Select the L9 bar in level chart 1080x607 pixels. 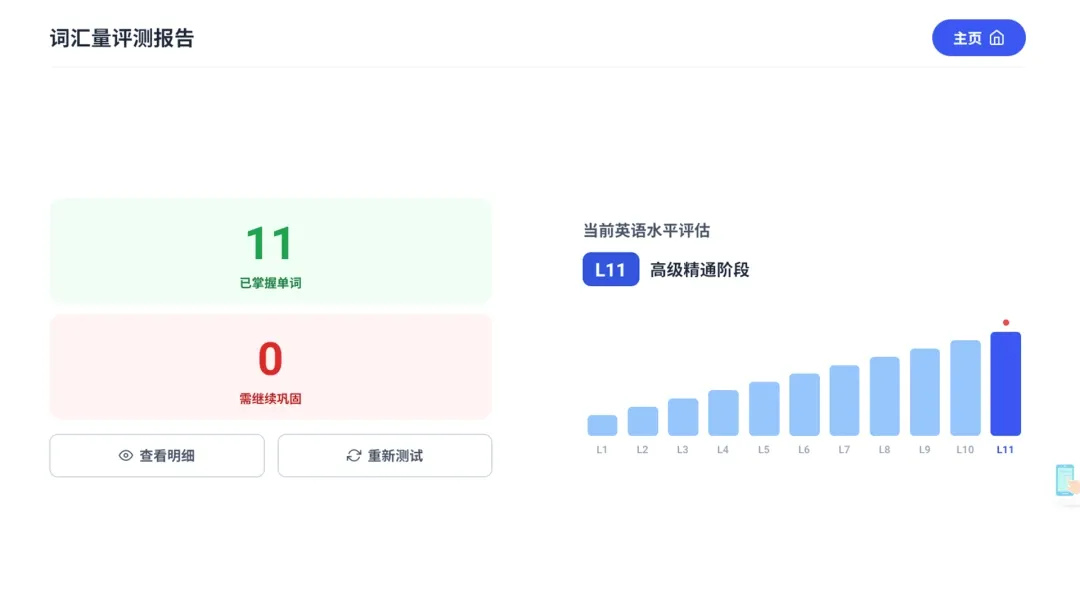click(925, 392)
